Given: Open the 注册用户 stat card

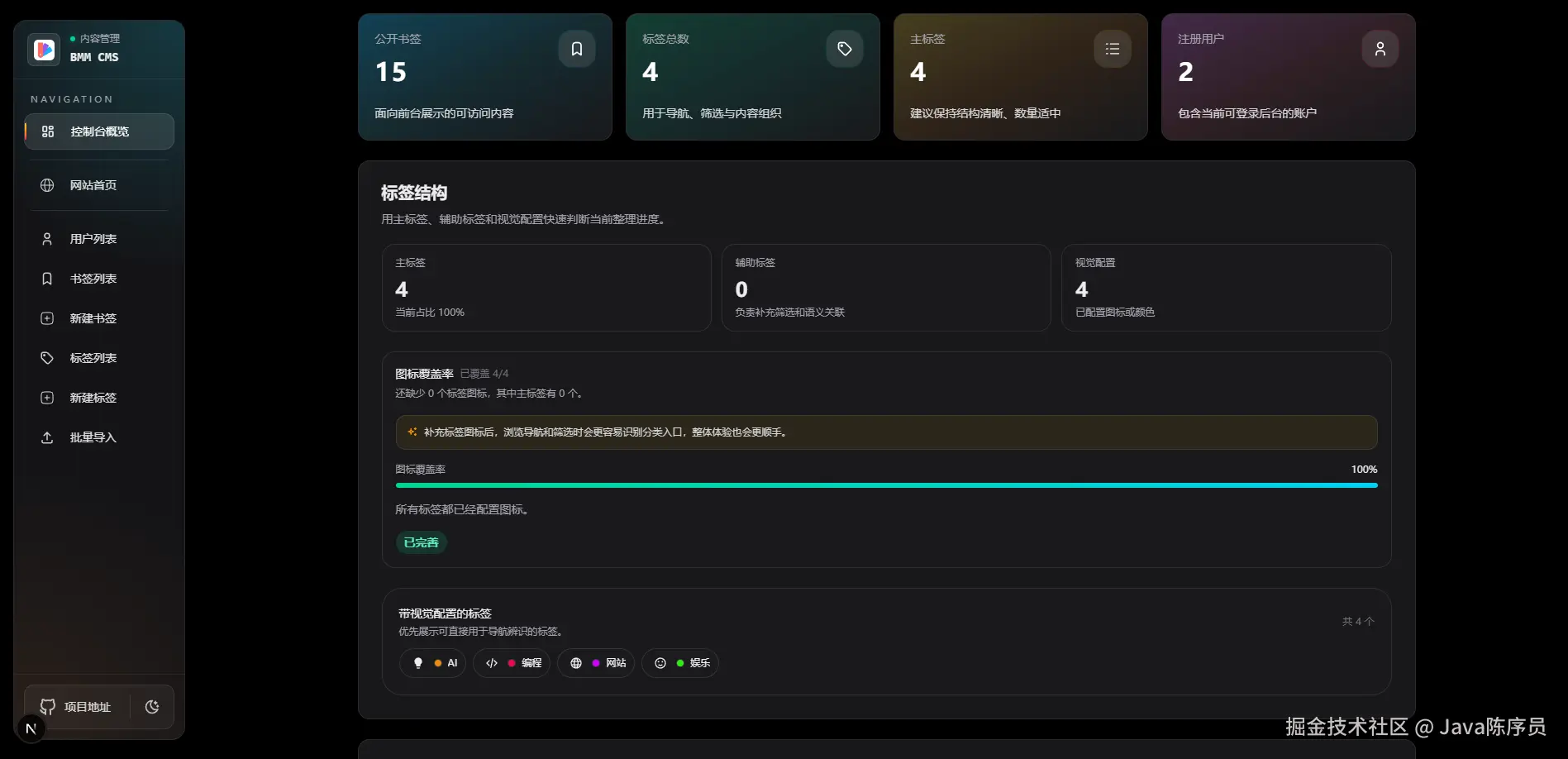Looking at the screenshot, I should point(1289,77).
